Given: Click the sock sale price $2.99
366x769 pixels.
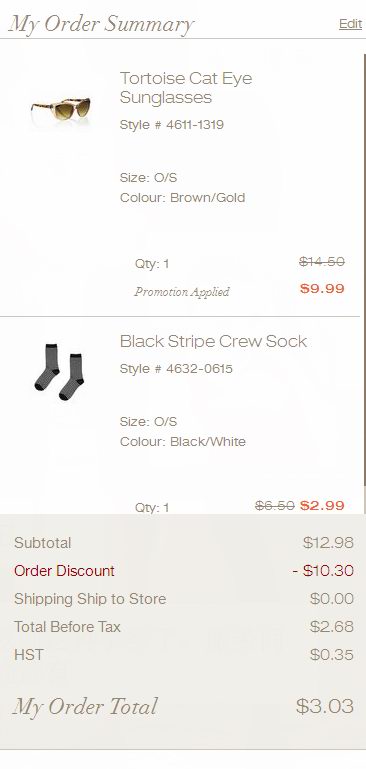Looking at the screenshot, I should click(322, 505).
